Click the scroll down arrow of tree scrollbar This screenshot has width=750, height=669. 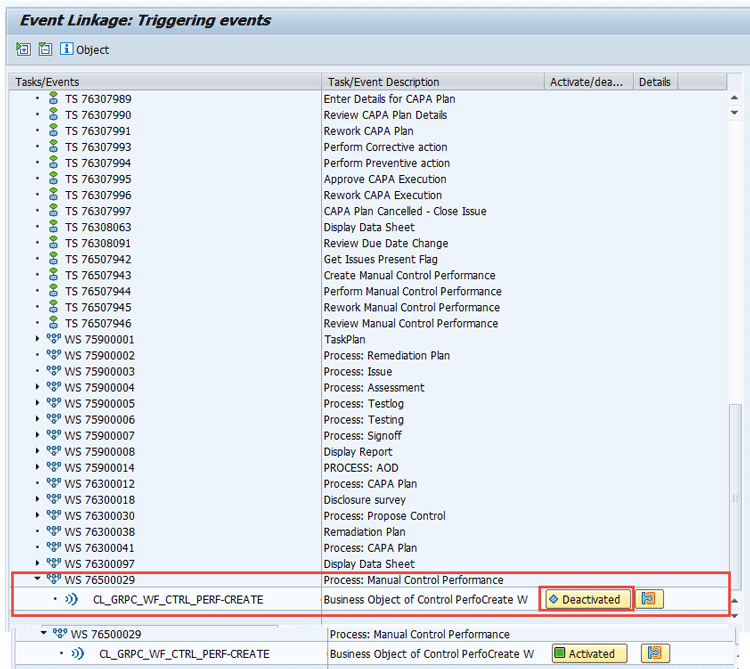pyautogui.click(x=736, y=614)
